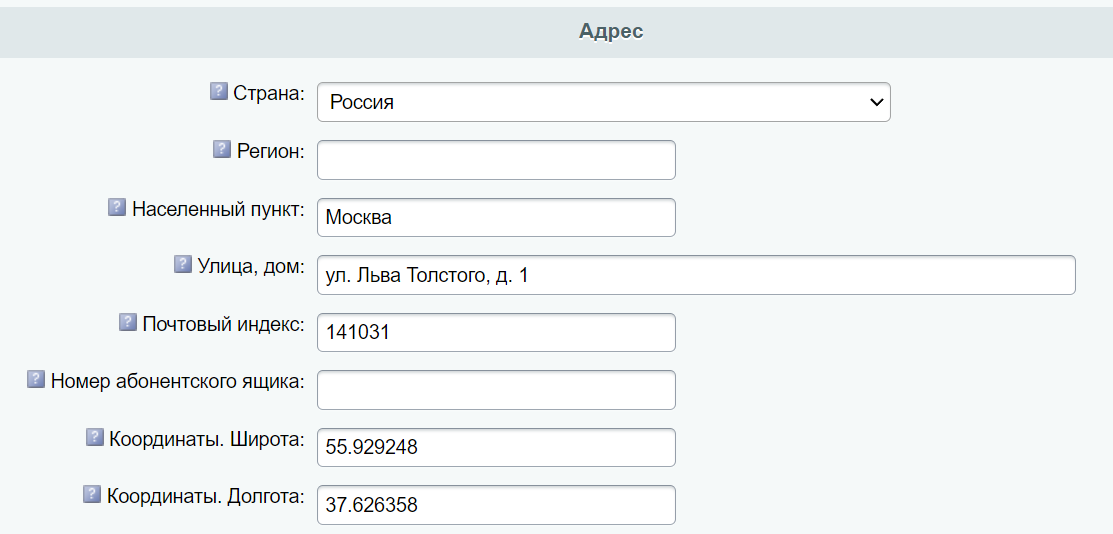Click the Населенный пункт field with Москва
This screenshot has height=534, width=1113.
tap(496, 218)
